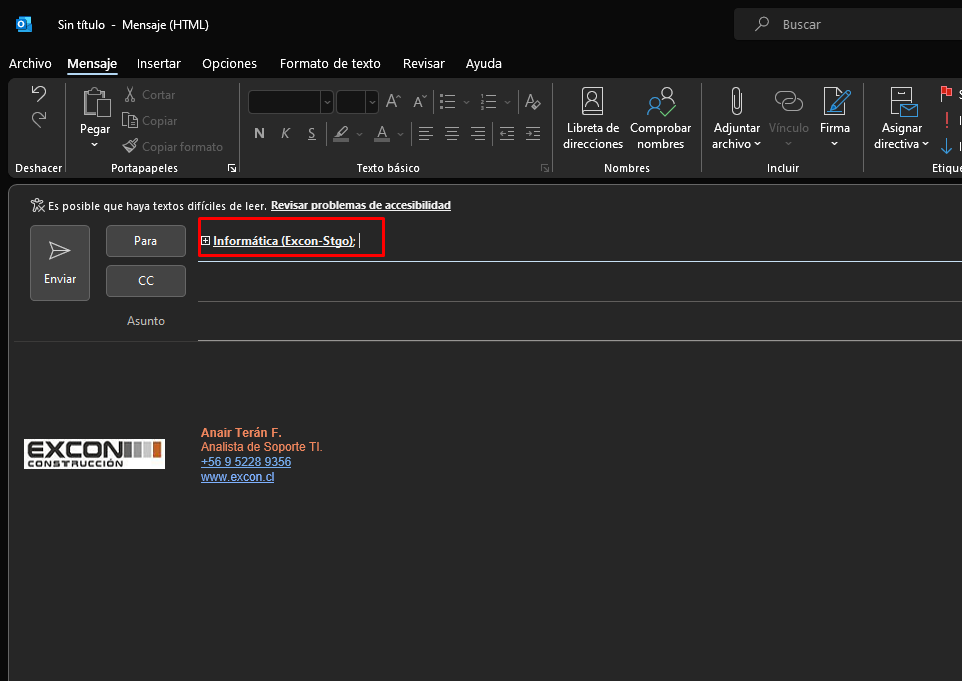Image resolution: width=962 pixels, height=681 pixels.
Task: Expand the Pegar options arrow
Action: pos(94,145)
